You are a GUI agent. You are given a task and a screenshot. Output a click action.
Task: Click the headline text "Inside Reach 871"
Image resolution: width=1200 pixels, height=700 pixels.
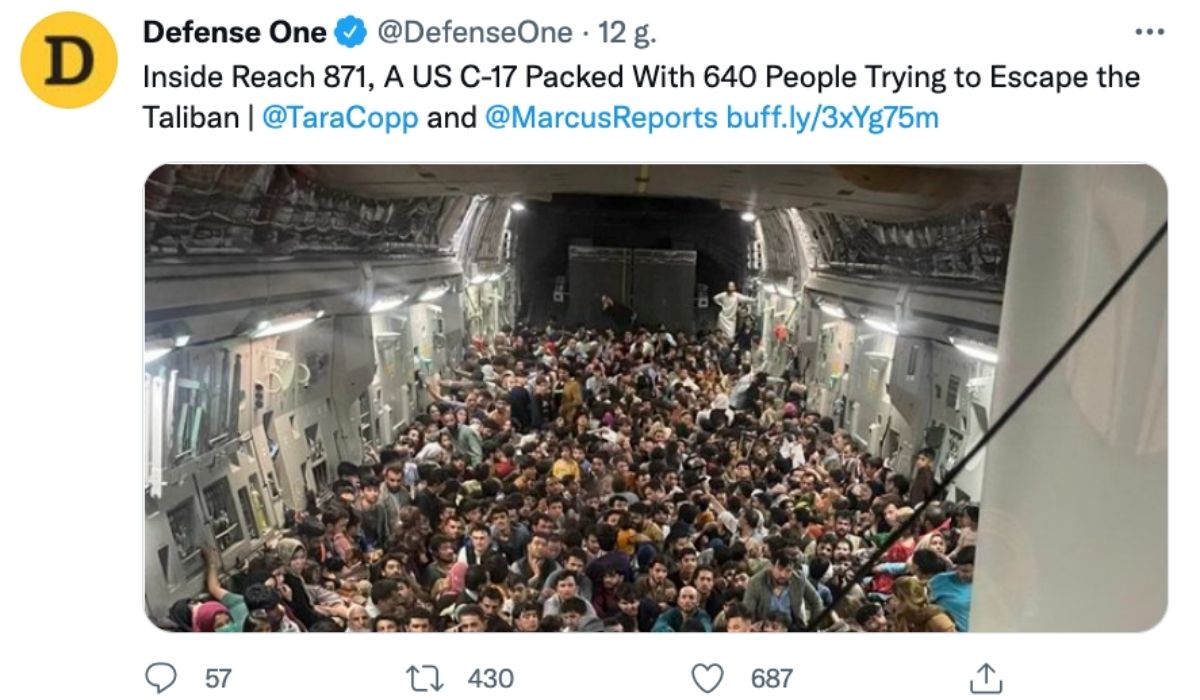point(255,77)
